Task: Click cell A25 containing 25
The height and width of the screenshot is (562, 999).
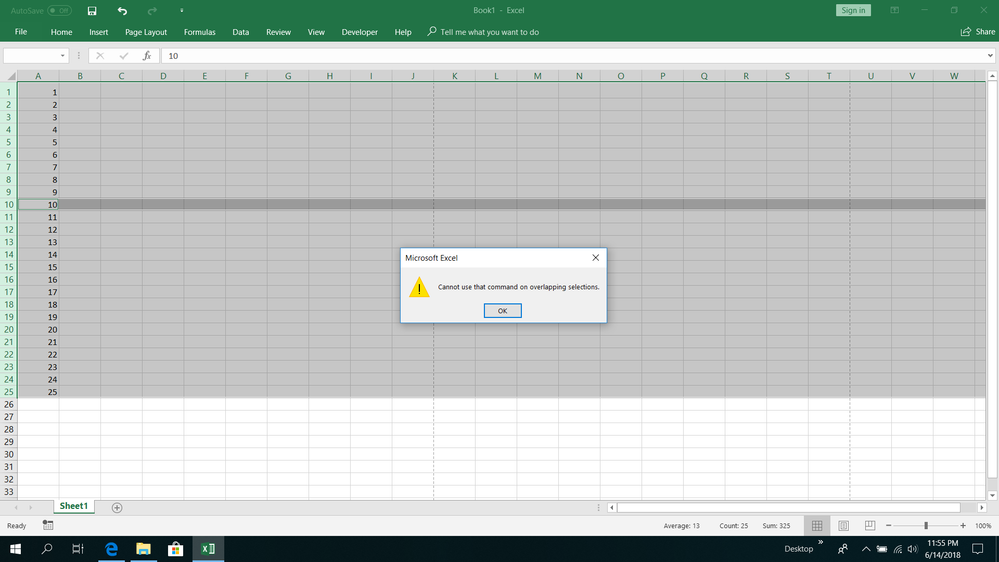Action: tap(38, 392)
